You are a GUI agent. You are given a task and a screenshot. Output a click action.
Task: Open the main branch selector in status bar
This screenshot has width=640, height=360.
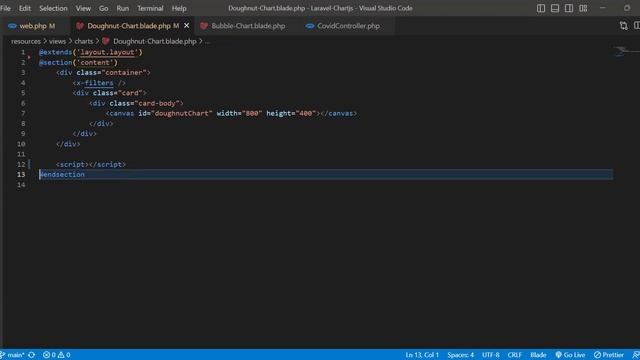13,355
